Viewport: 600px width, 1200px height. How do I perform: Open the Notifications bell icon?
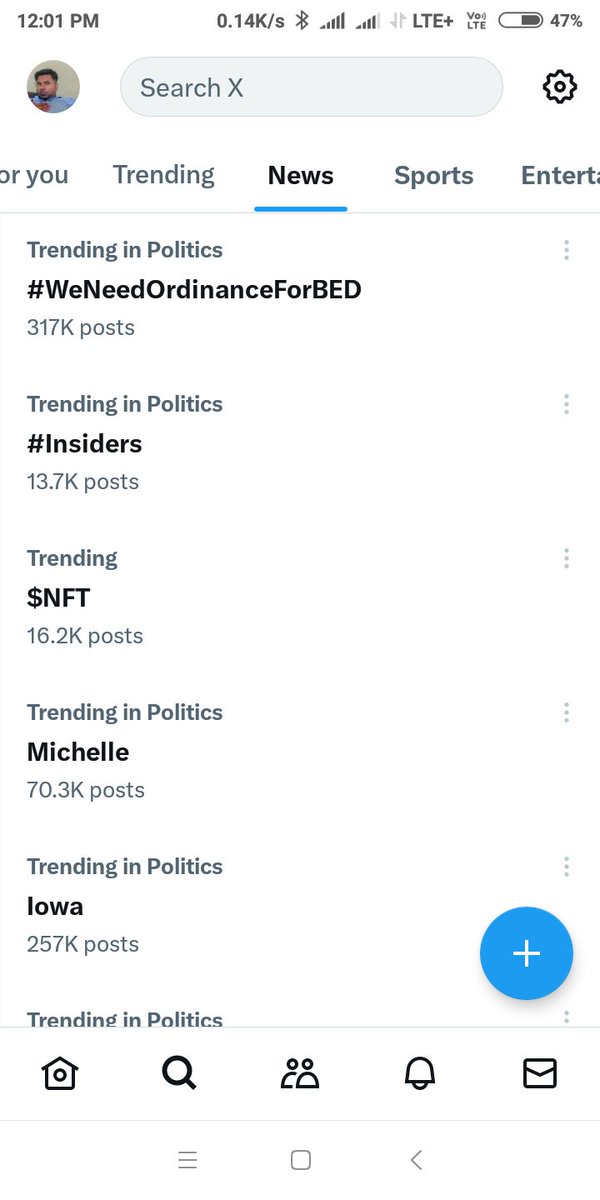pos(420,1073)
